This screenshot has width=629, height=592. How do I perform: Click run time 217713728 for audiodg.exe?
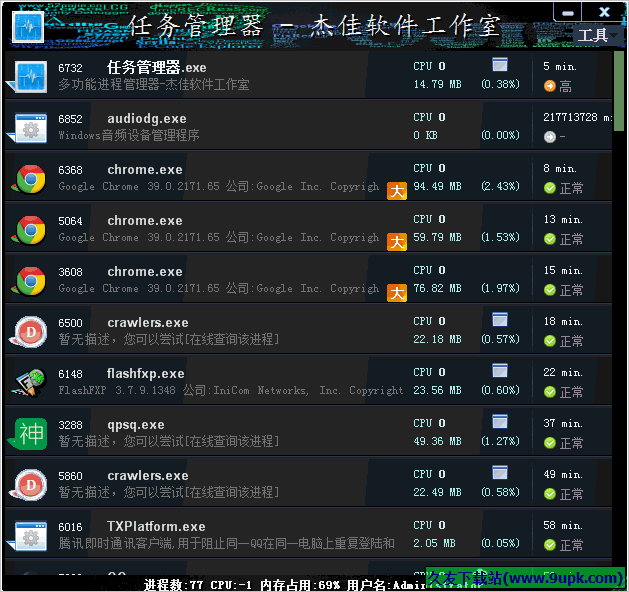[x=577, y=117]
